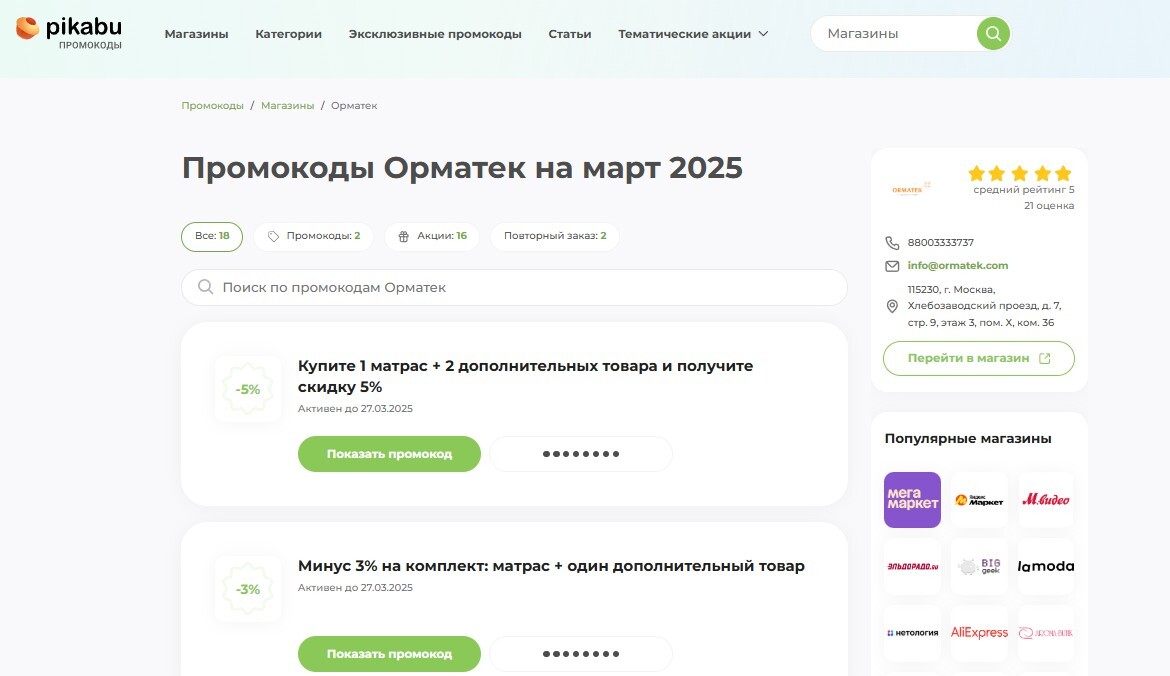Go to Эксклюзивные промокоды
Viewport: 1170px width, 676px height.
[x=435, y=34]
